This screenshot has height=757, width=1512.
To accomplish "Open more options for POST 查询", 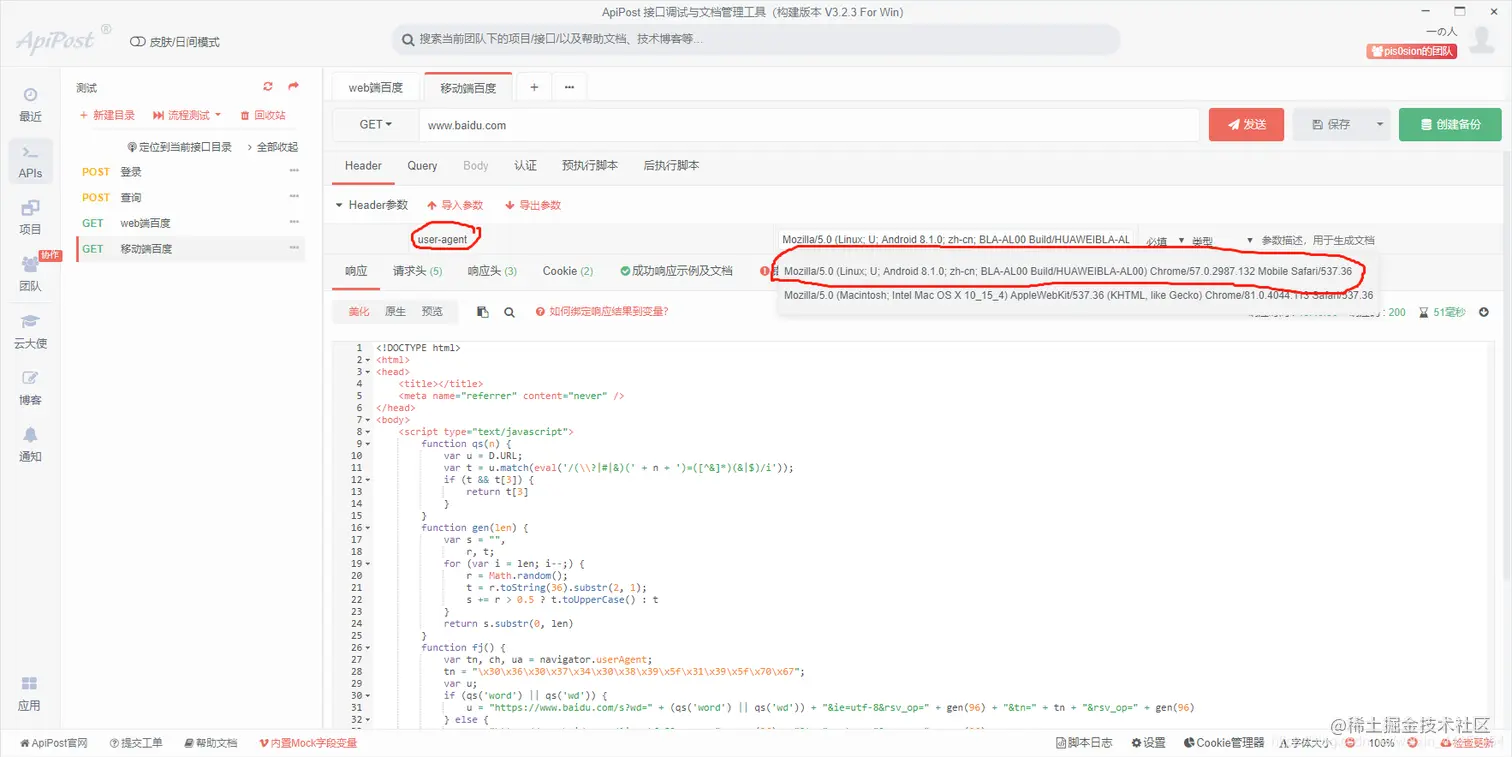I will tap(294, 197).
